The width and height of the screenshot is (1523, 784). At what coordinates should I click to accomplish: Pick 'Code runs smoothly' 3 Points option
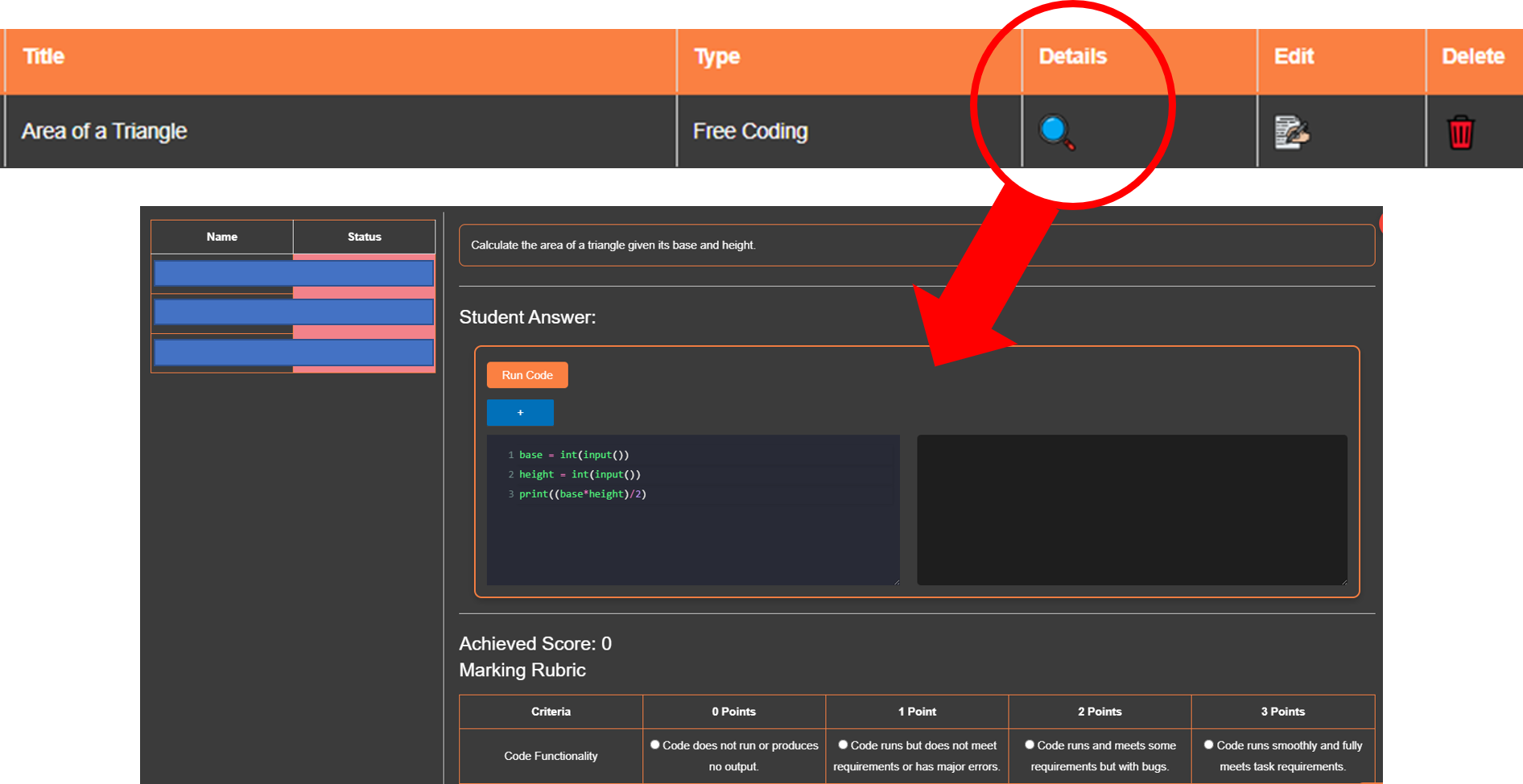pos(1208,745)
